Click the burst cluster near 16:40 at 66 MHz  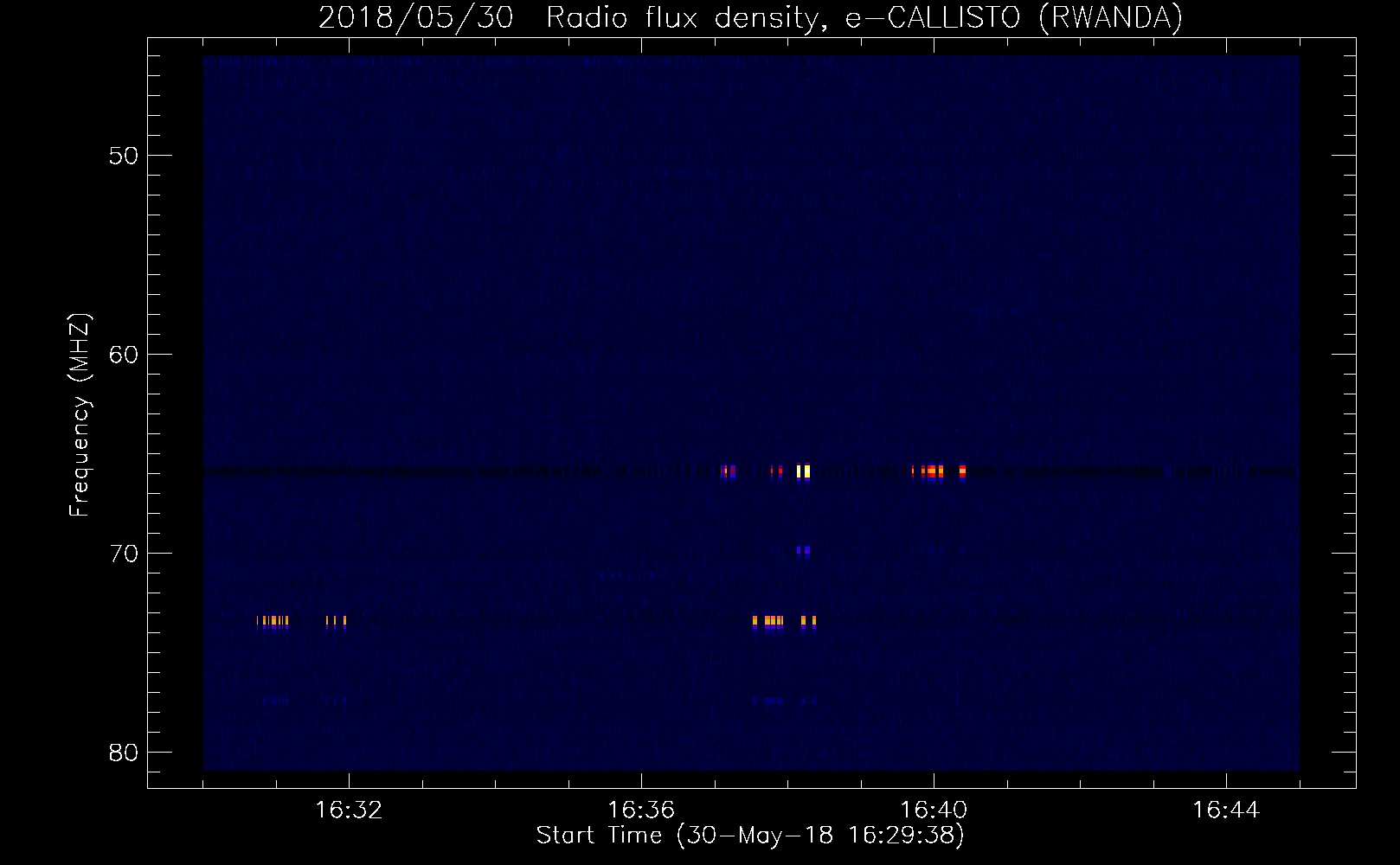point(938,472)
